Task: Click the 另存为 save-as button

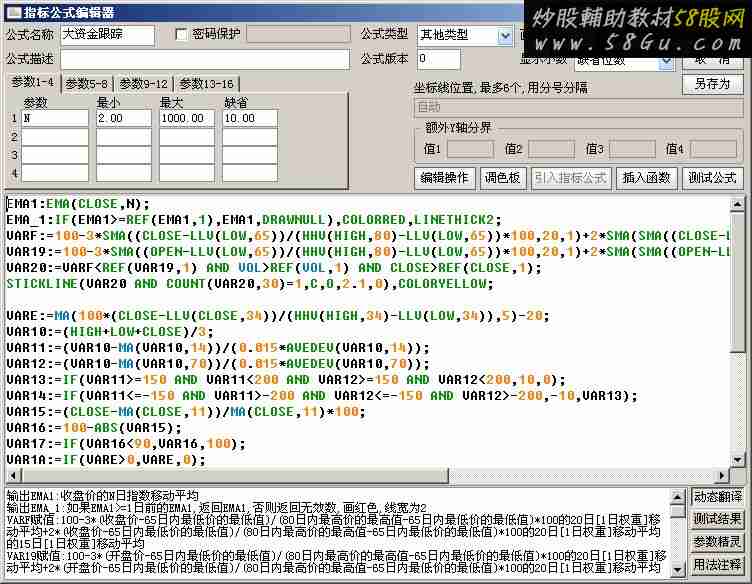Action: click(713, 84)
